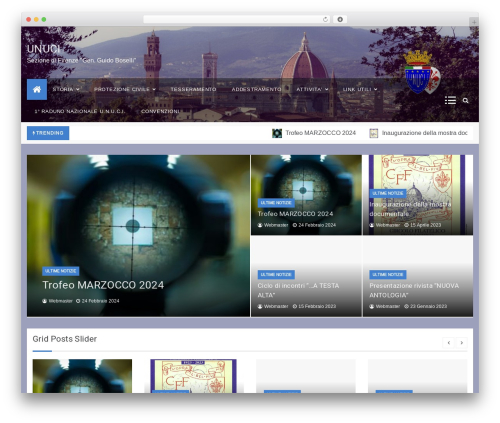Expand the ATTIVITA' dropdown menu
The image size is (500, 423).
(x=312, y=89)
